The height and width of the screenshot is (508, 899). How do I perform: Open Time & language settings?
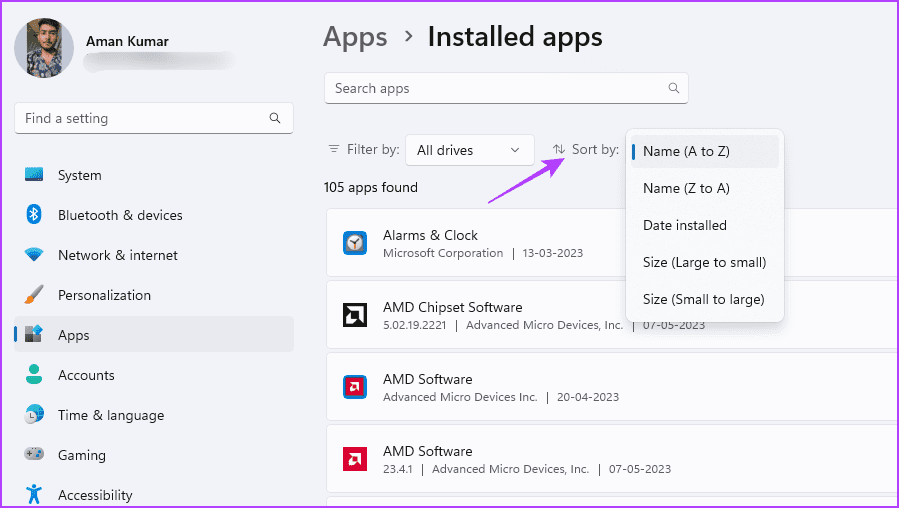[154, 415]
